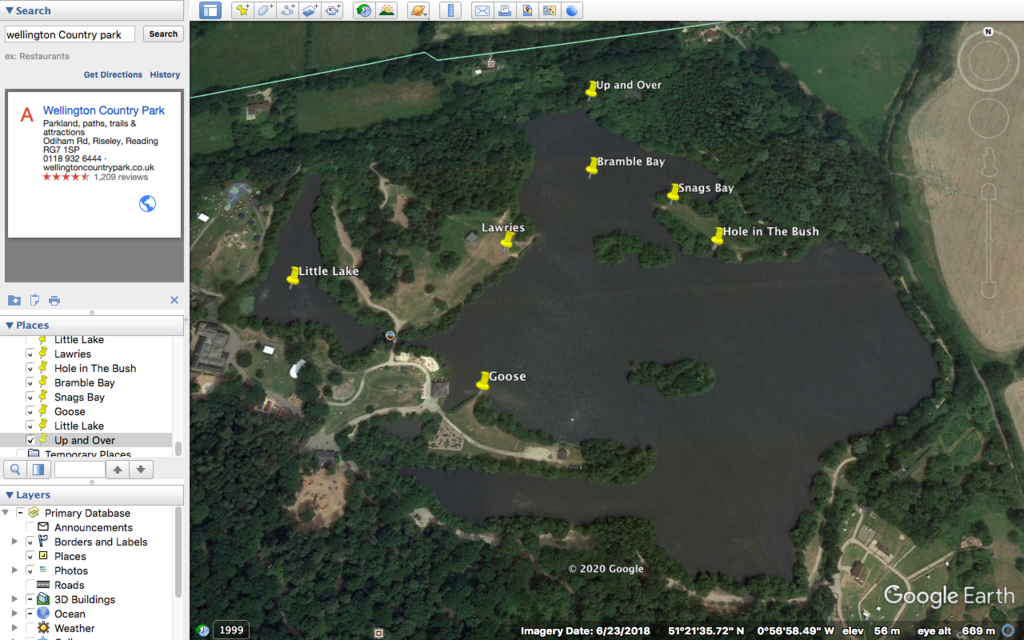Screen dimensions: 1024x640
Task: Expand the 3D Buildings layer group
Action: (14, 600)
